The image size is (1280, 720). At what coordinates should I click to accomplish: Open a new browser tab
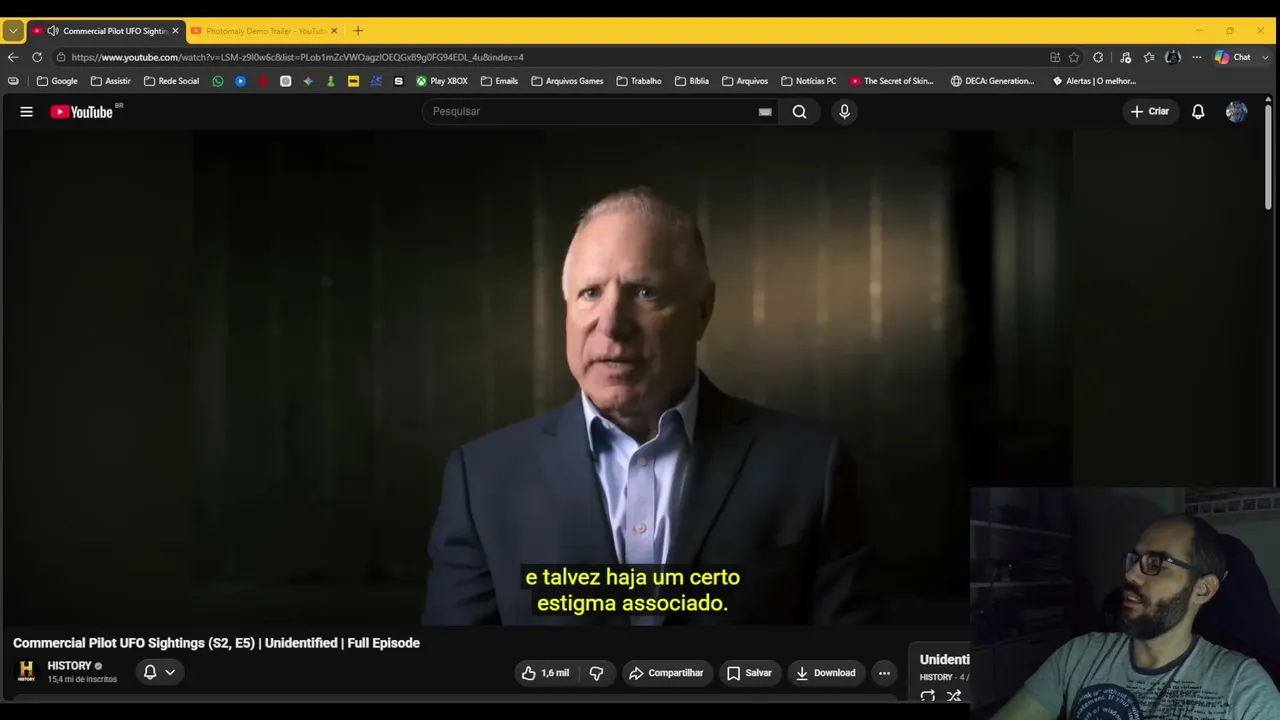click(358, 31)
